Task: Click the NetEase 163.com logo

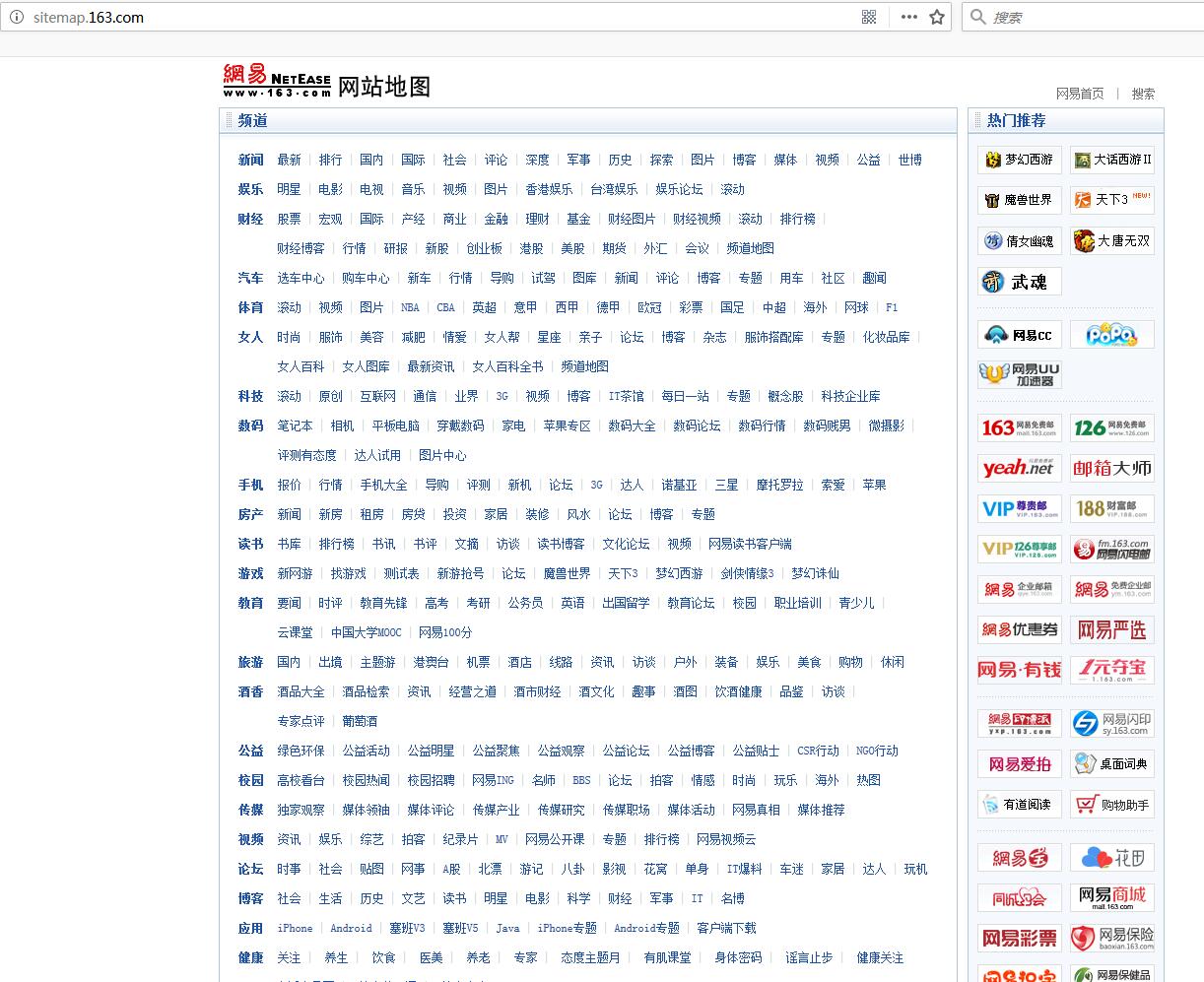Action: [x=277, y=81]
